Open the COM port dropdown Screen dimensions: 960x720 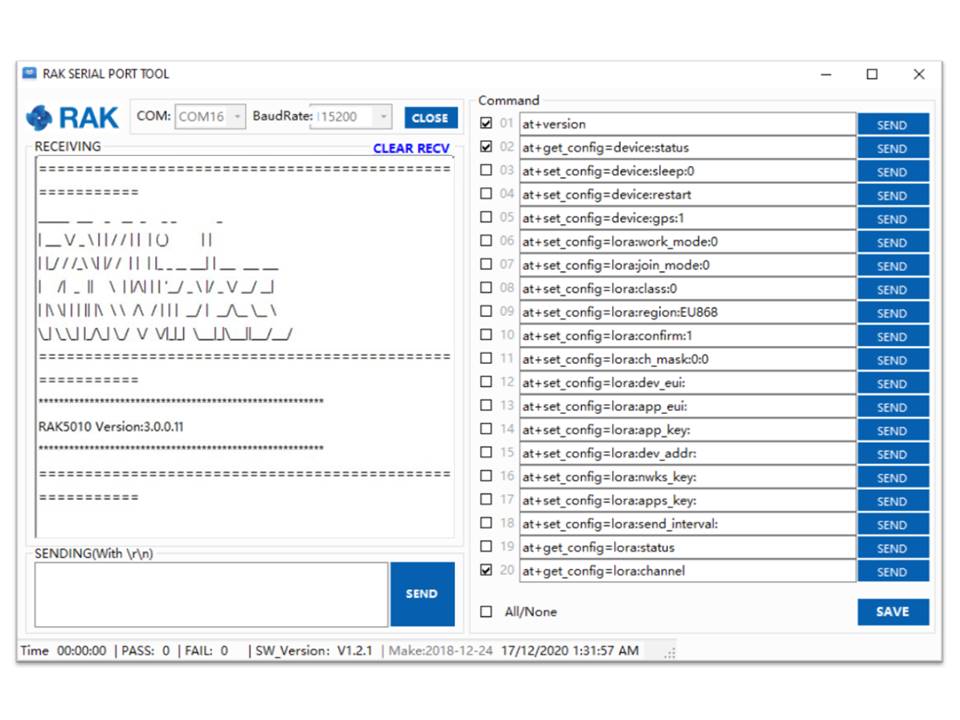point(237,116)
